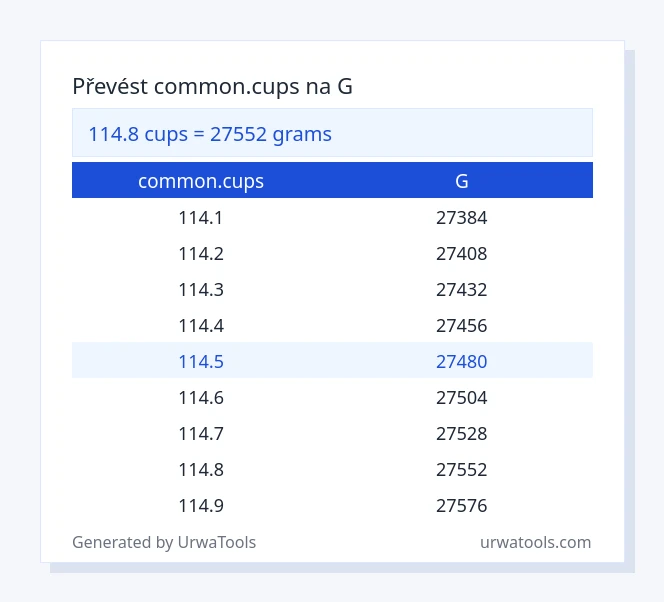Select the cell value 114.3
664x602 pixels.
click(x=201, y=290)
